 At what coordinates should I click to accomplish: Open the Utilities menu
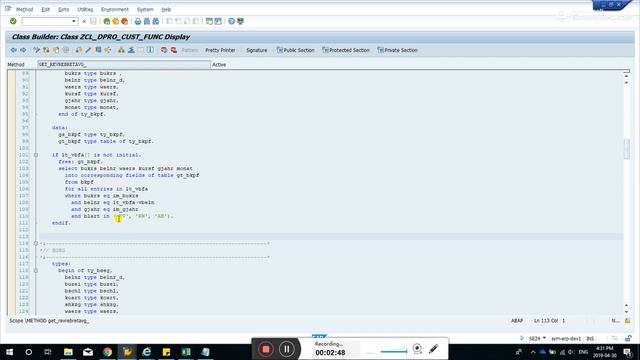tap(85, 9)
